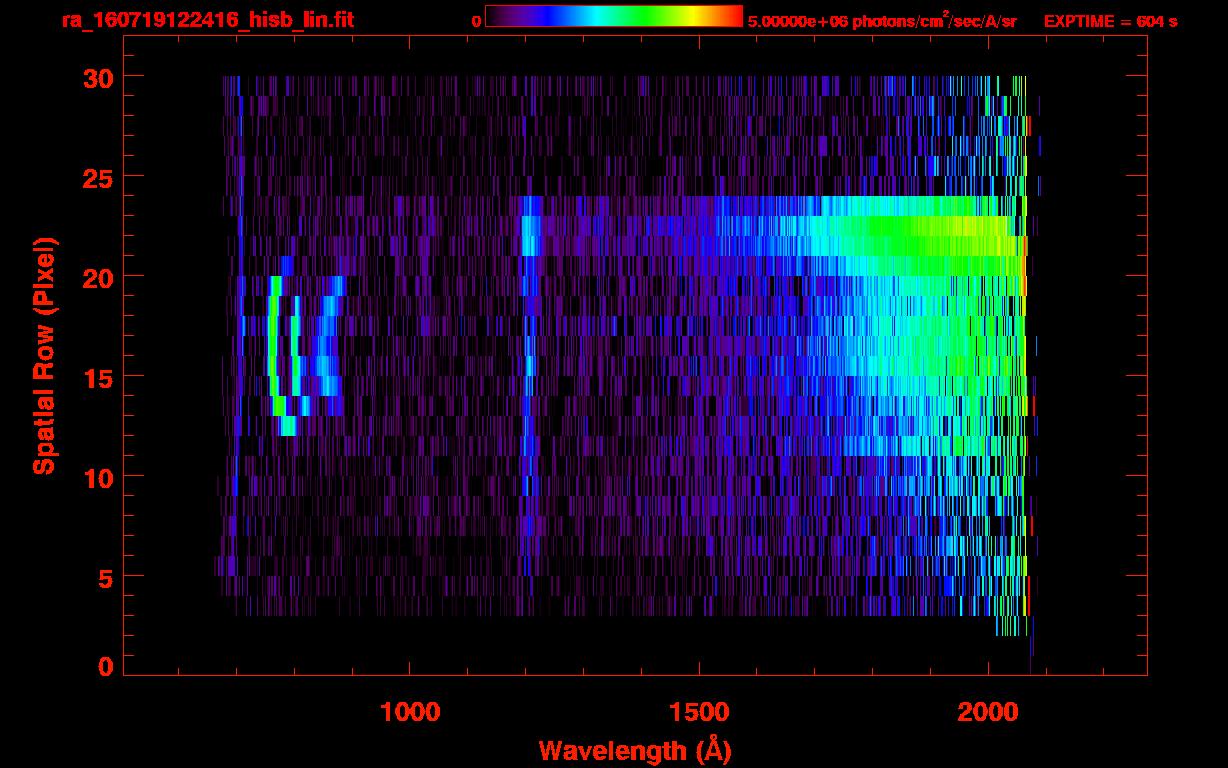Click the 5.00000e+06 photons colorbar maximum label
1228x768 pixels.
[882, 21]
